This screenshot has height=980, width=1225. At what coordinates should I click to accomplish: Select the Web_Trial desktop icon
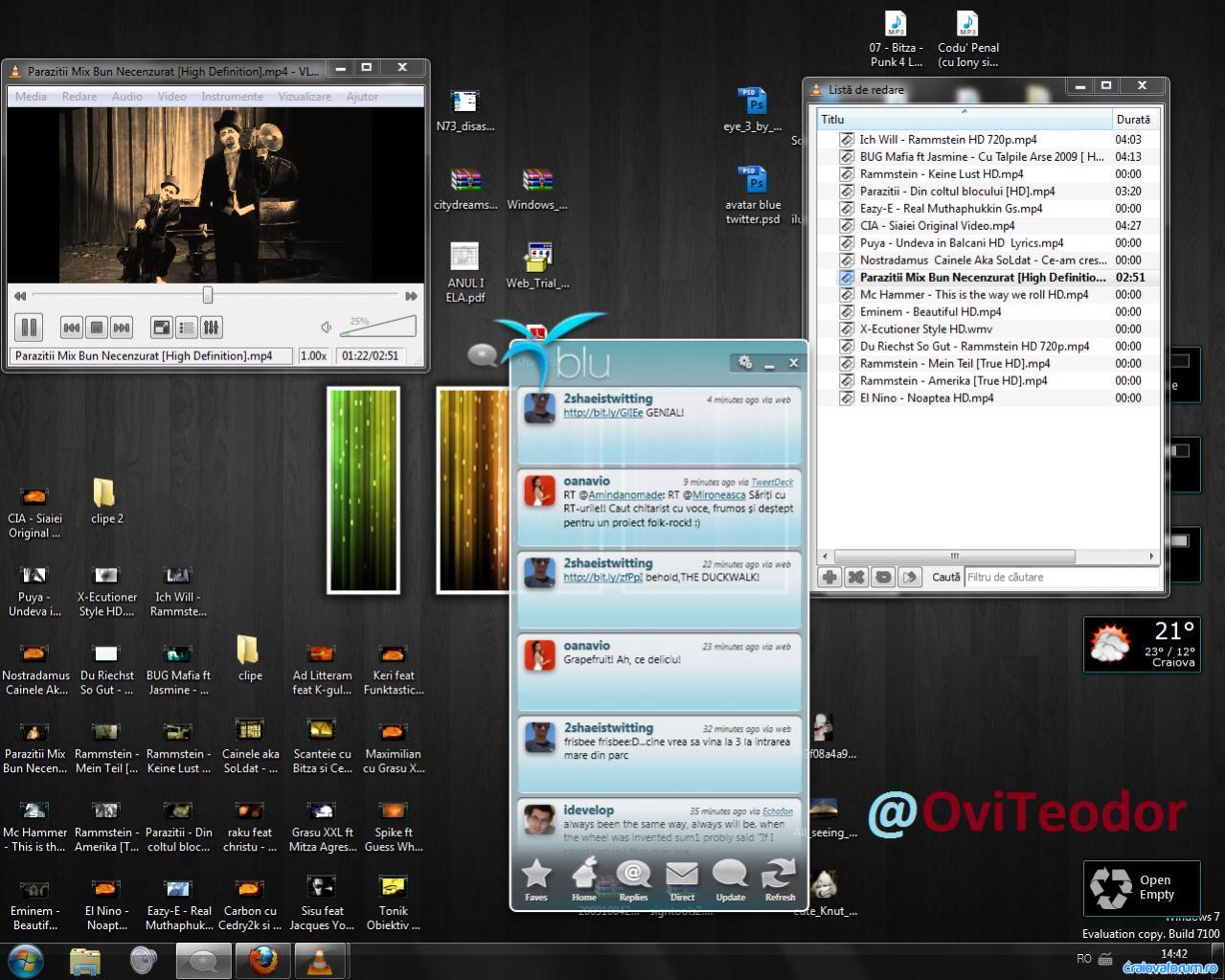537,265
